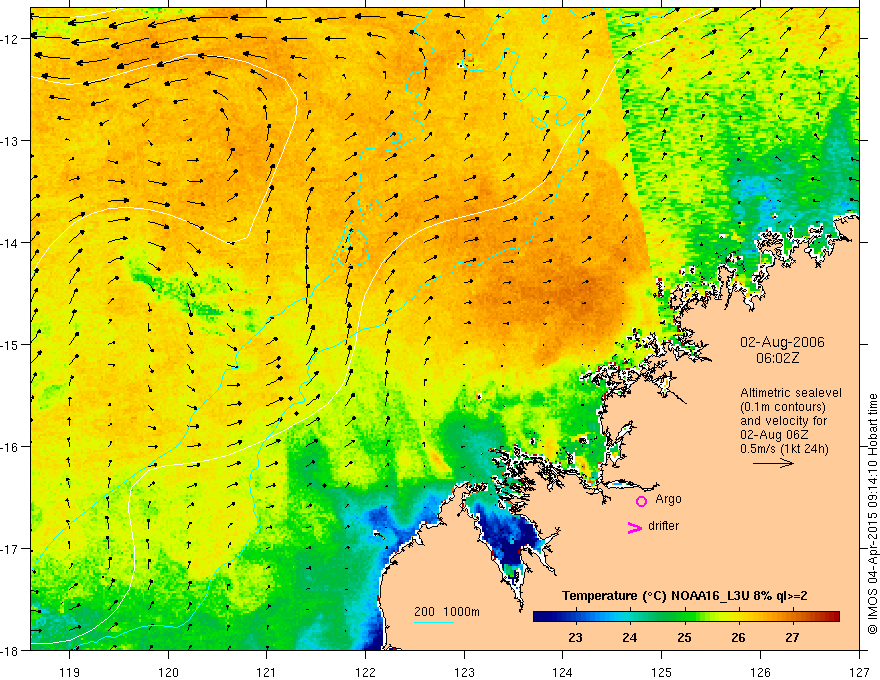880x680 pixels.
Task: Click the '200 1000m' bathymetry label
Action: coord(447,612)
